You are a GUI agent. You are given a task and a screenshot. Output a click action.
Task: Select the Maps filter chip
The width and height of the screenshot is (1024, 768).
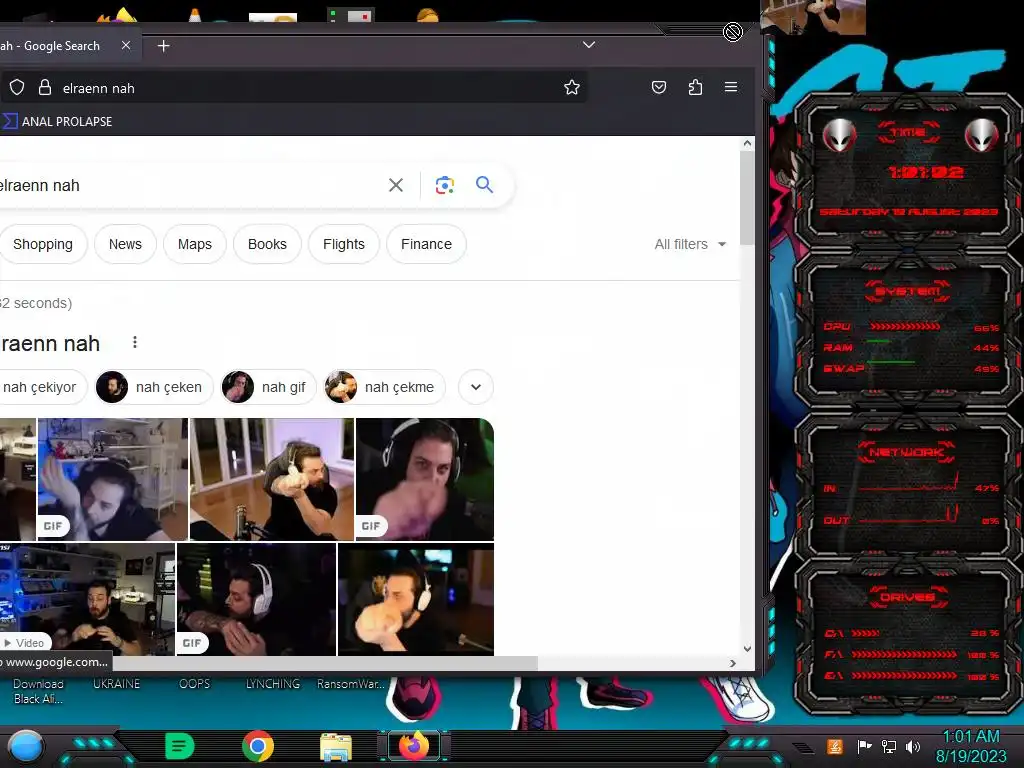point(195,244)
